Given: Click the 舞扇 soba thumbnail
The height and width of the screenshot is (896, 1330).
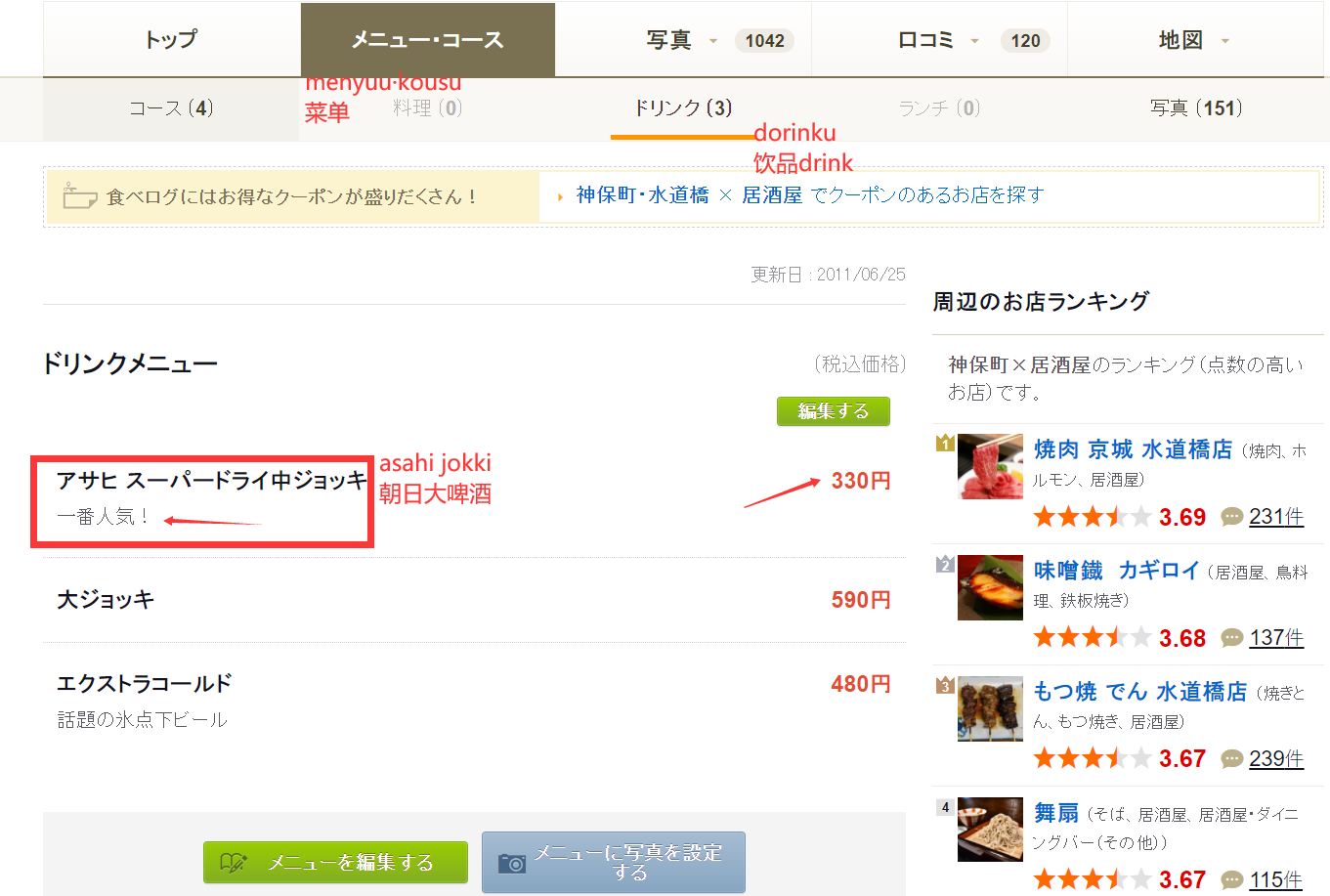Looking at the screenshot, I should [x=990, y=831].
